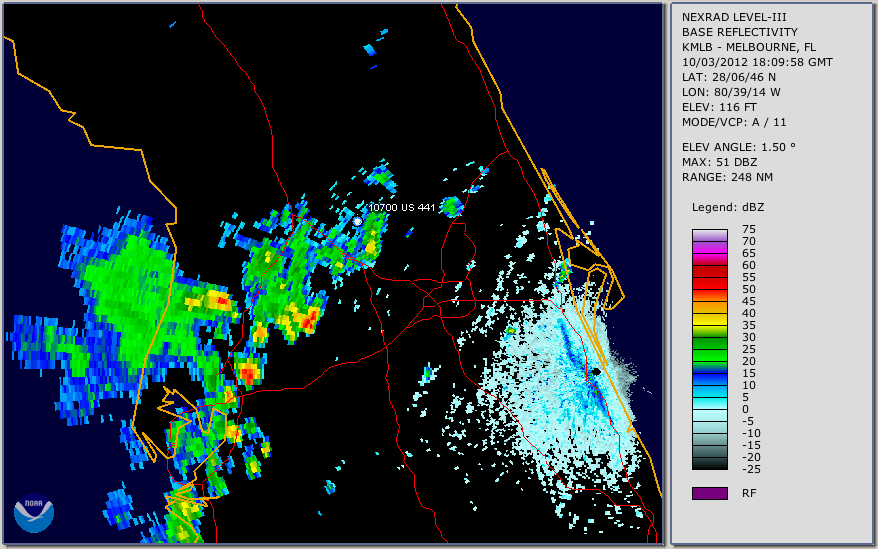Image resolution: width=878 pixels, height=549 pixels.
Task: Select the 'ELEV ANGLE: 1.50 °' line
Action: pos(738,147)
